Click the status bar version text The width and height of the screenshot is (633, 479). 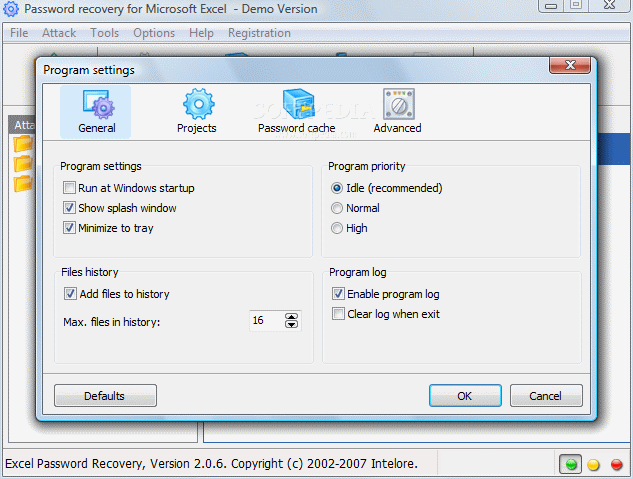[211, 464]
